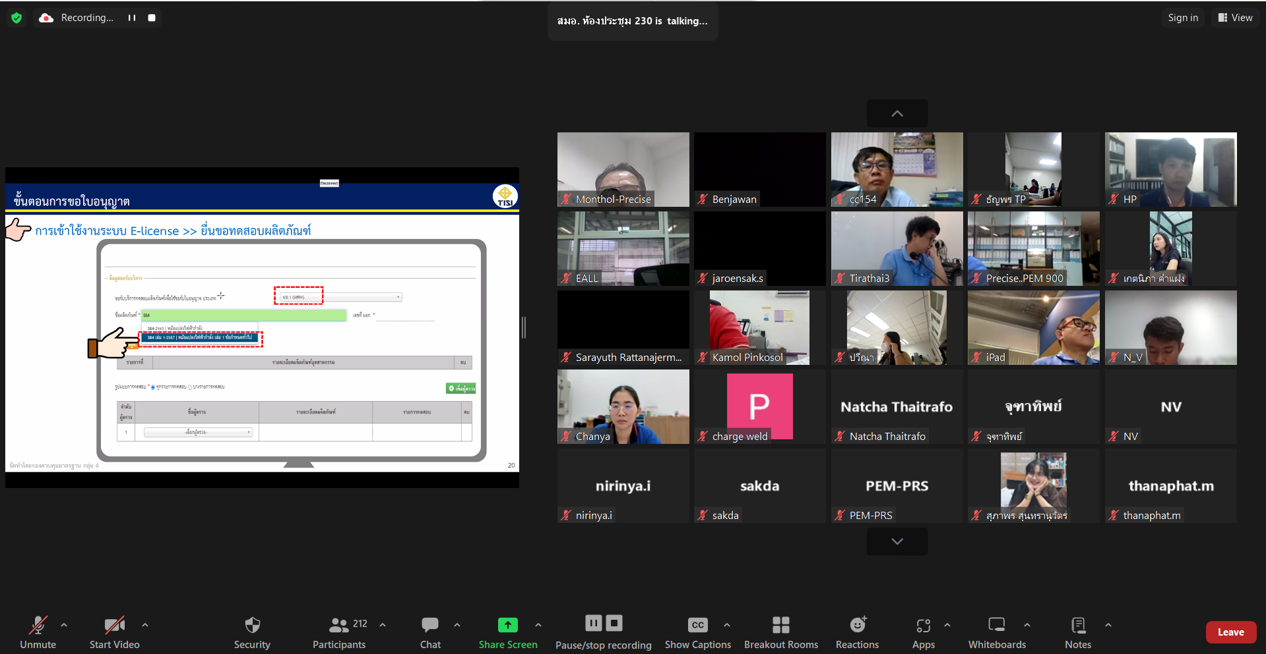
Task: Open the Apps panel
Action: [x=923, y=626]
